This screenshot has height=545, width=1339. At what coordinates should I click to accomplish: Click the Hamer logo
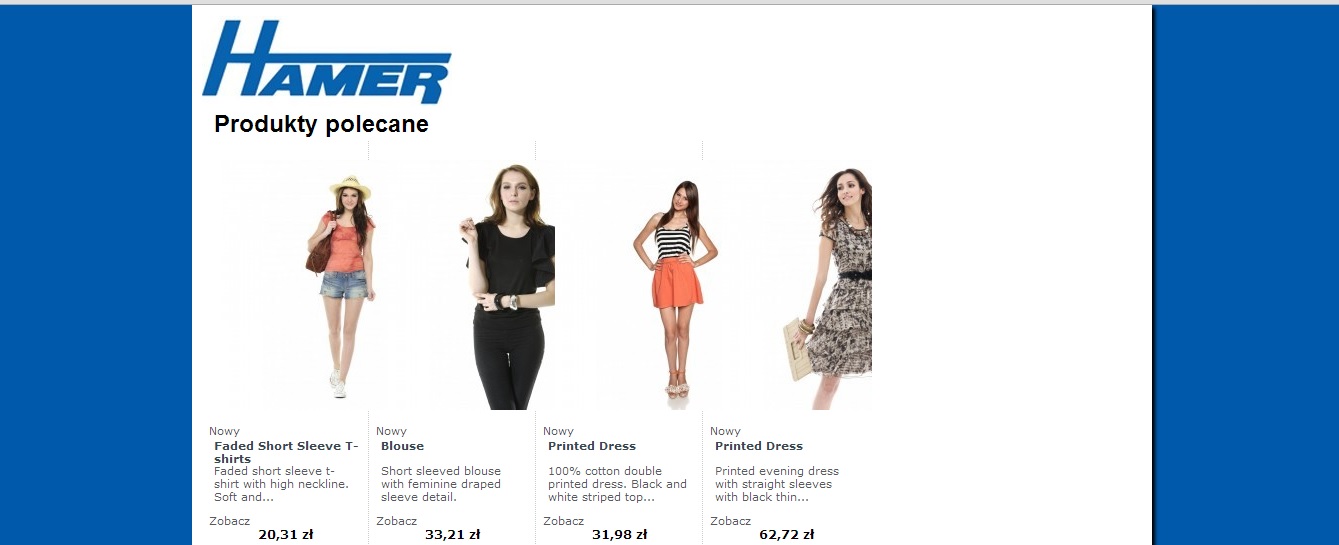(x=326, y=62)
